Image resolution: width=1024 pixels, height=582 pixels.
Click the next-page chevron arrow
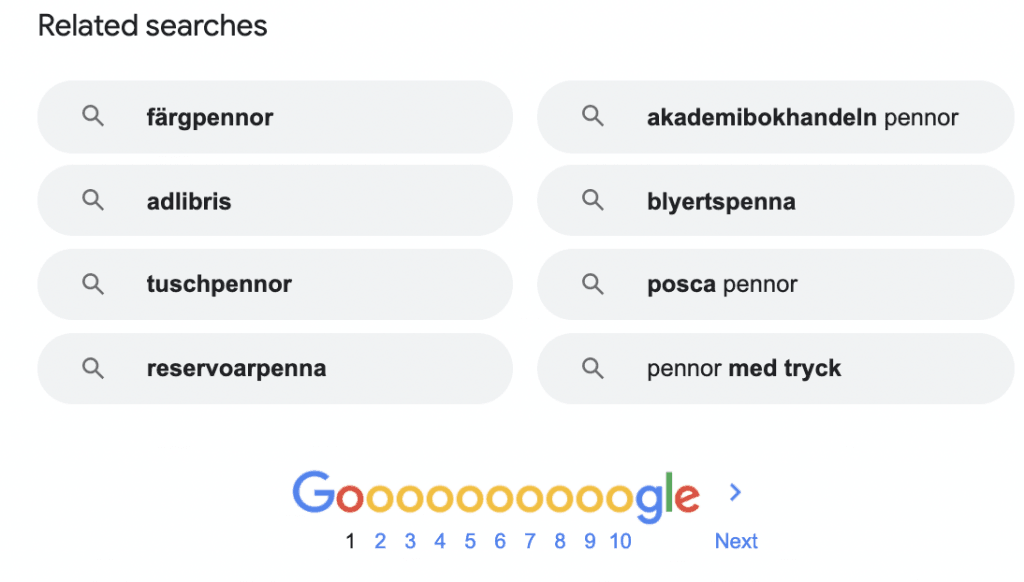pyautogui.click(x=736, y=492)
